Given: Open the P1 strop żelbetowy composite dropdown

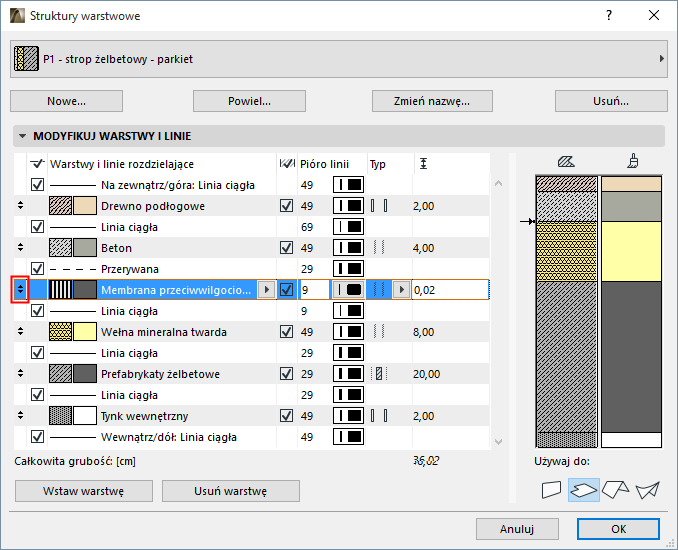Looking at the screenshot, I should click(339, 60).
